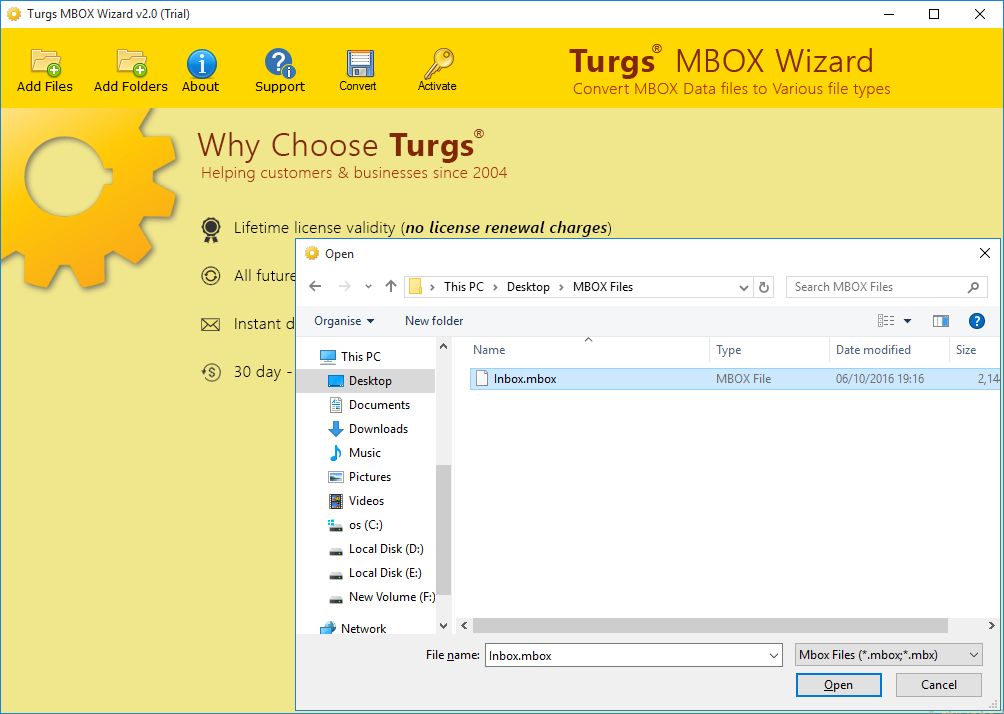Click the search magnifier icon

click(973, 287)
